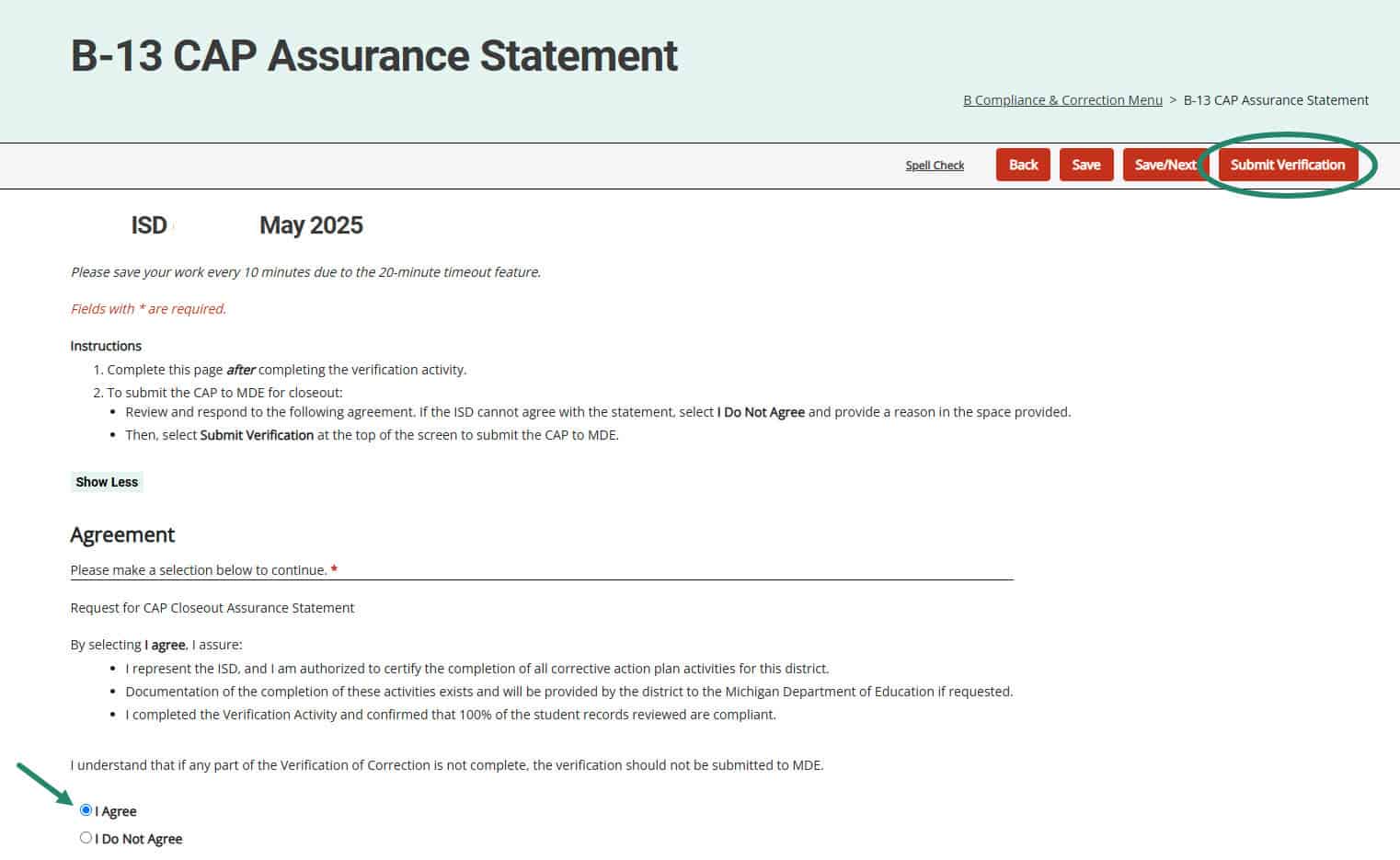Save the assurance statement
1400x860 pixels.
click(1085, 165)
